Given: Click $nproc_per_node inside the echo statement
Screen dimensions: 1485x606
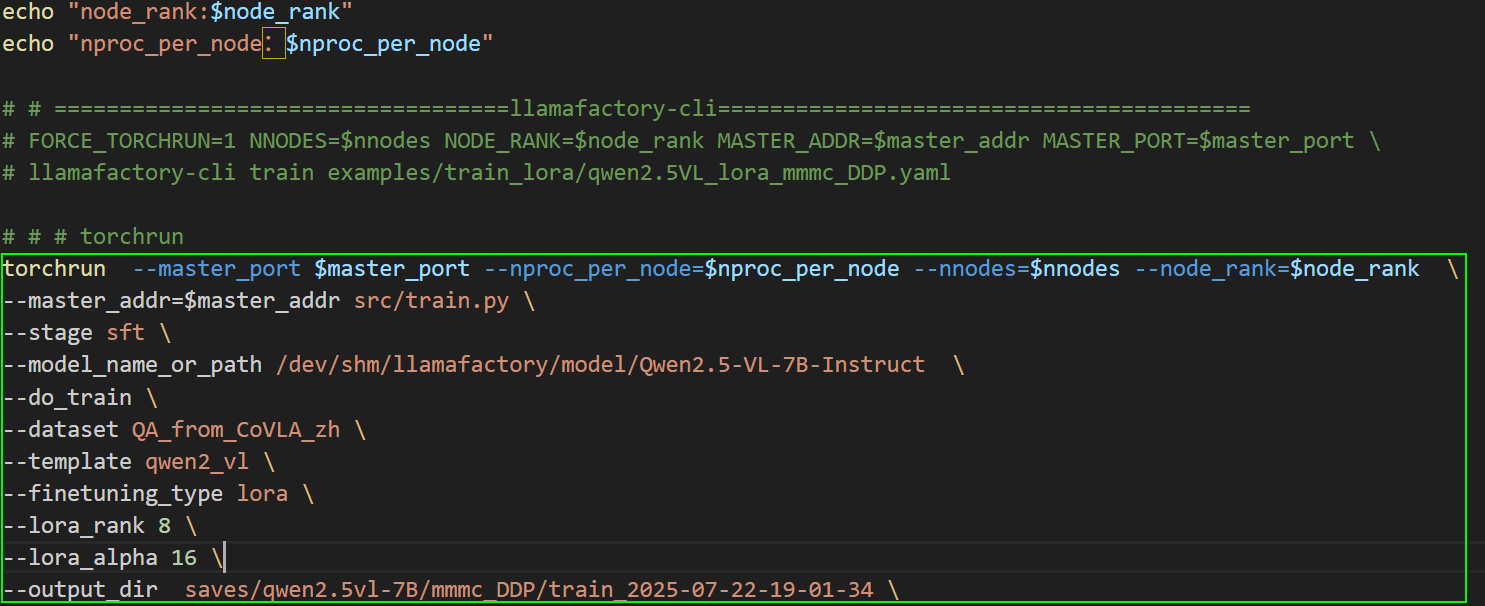Looking at the screenshot, I should tap(382, 45).
